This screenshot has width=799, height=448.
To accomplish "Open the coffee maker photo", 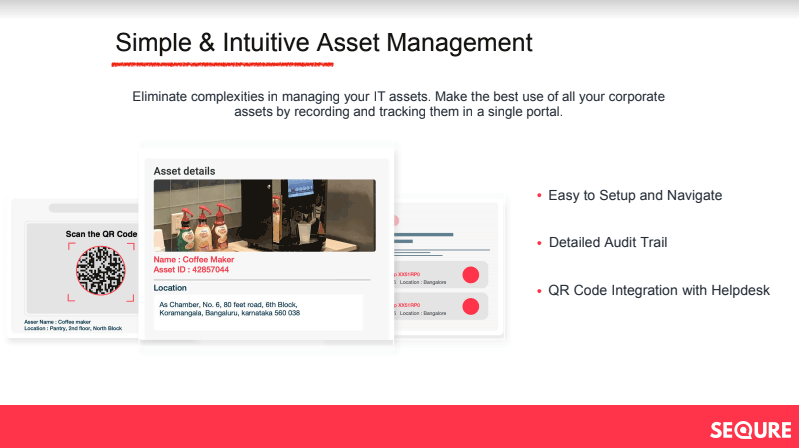I will tap(264, 215).
